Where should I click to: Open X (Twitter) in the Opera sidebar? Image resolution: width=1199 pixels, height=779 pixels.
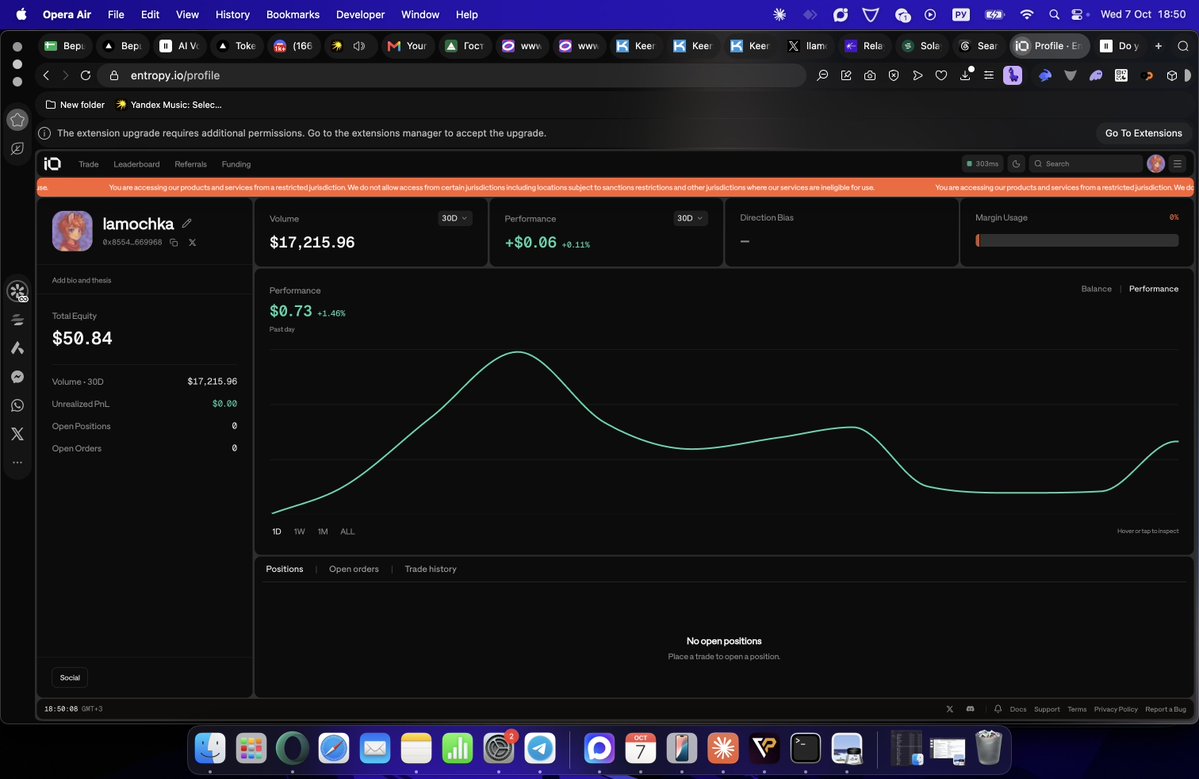[17, 433]
